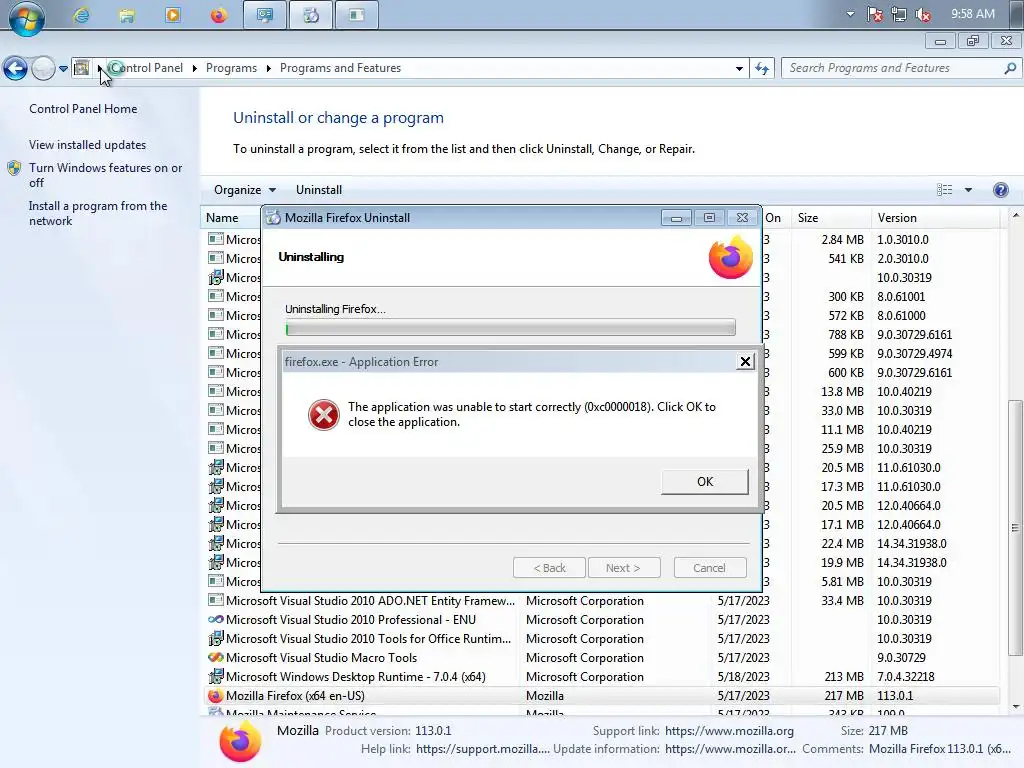Open View installed updates
The height and width of the screenshot is (768, 1024).
(x=88, y=145)
